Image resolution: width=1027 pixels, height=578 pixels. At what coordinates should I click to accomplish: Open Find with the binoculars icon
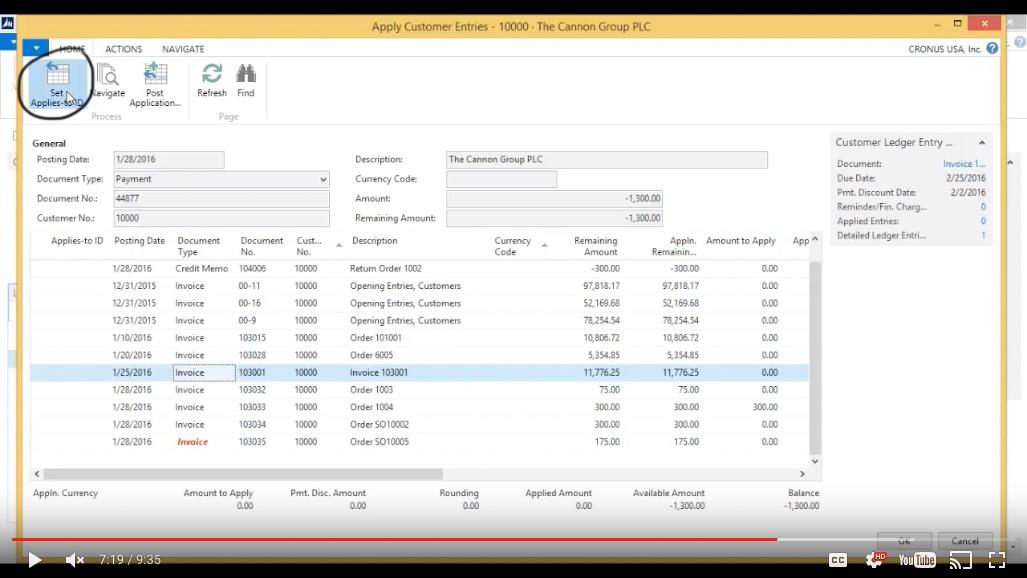(x=246, y=82)
